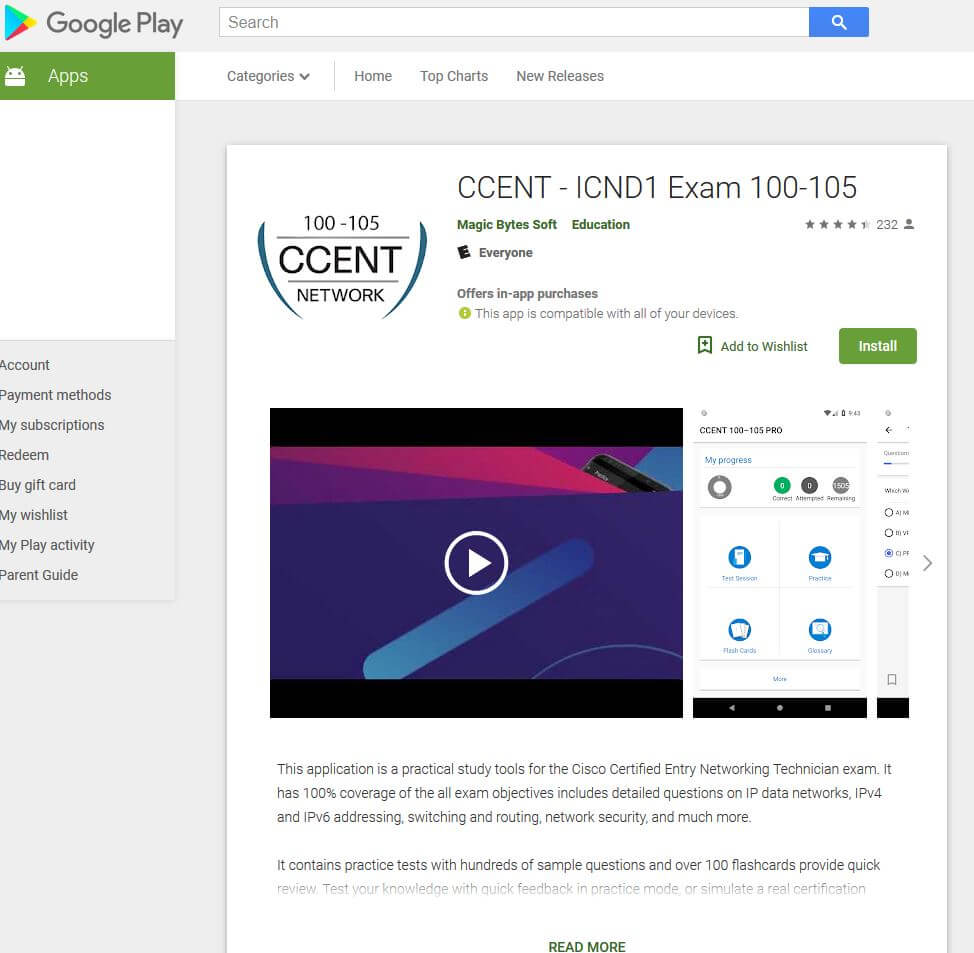Open My subscriptions in sidebar

pyautogui.click(x=52, y=425)
